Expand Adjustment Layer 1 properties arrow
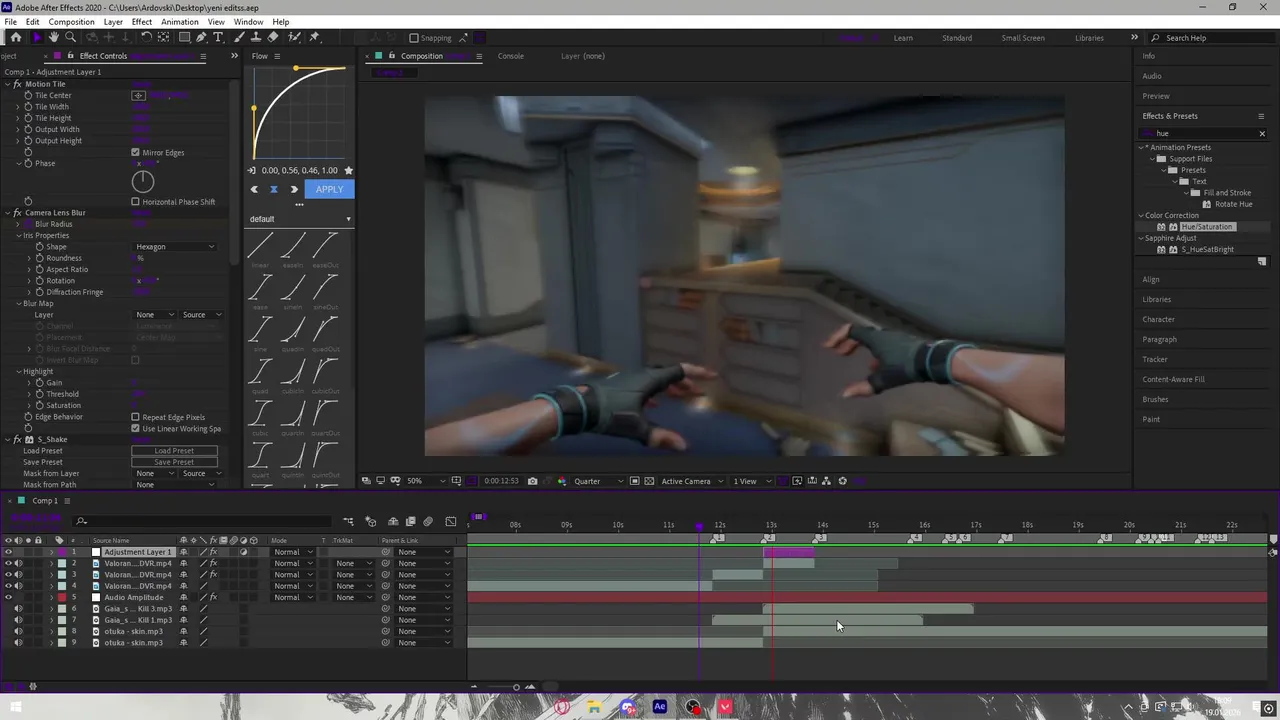 pos(52,552)
